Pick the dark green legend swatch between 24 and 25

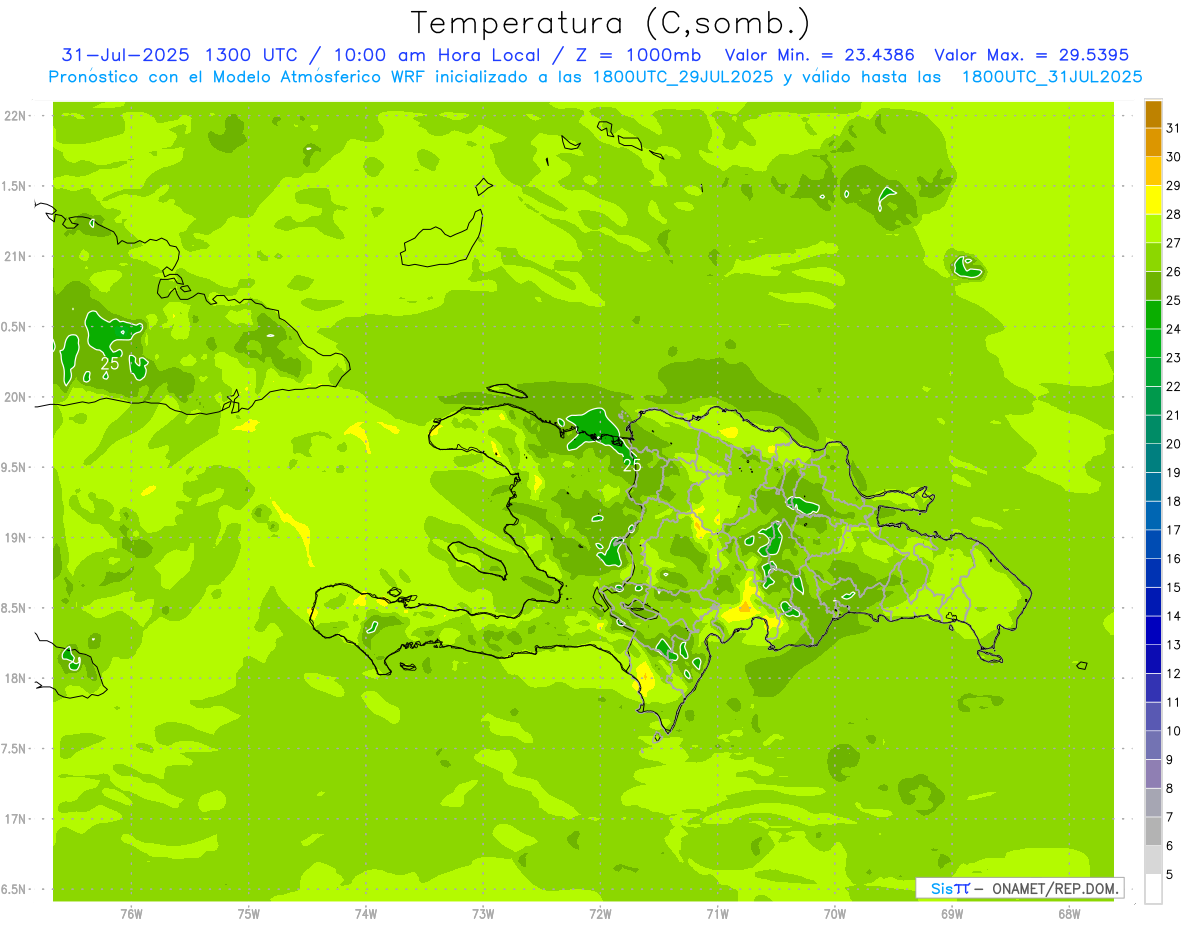point(1153,315)
